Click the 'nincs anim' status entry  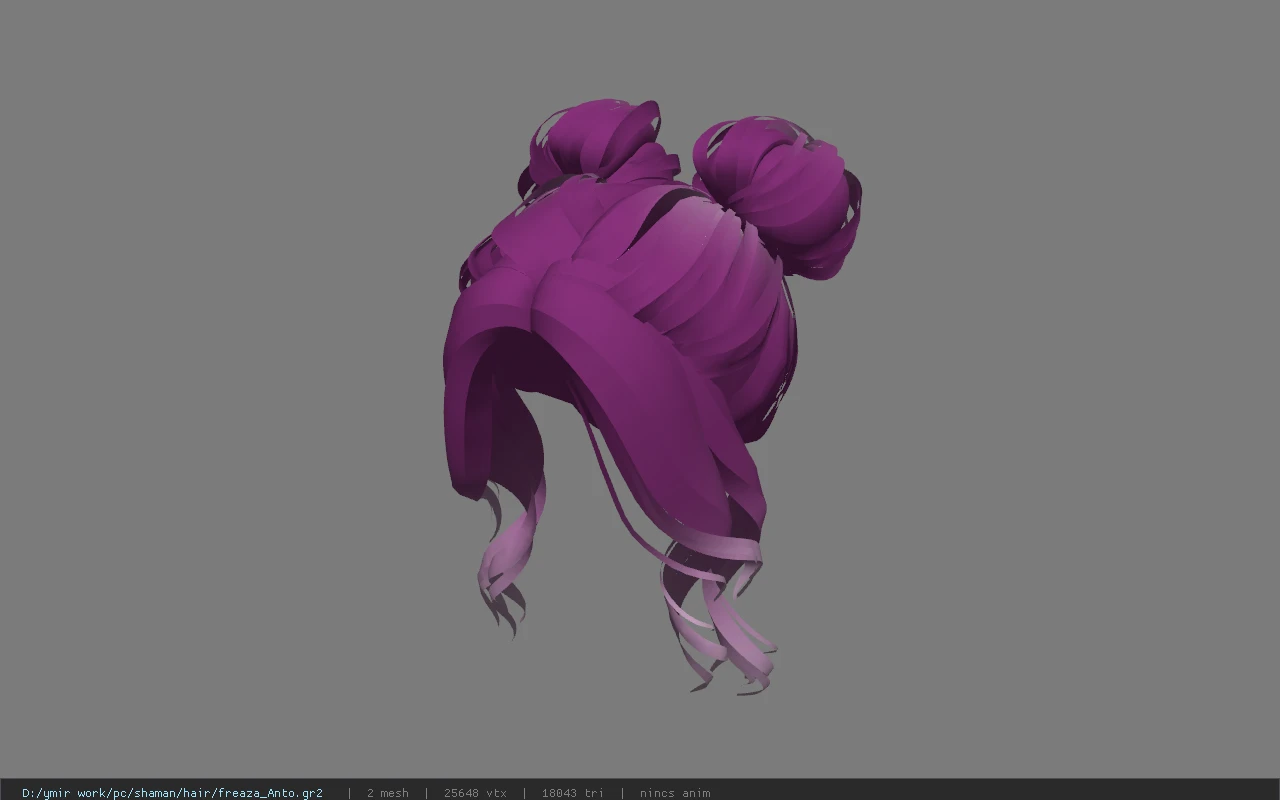click(675, 793)
